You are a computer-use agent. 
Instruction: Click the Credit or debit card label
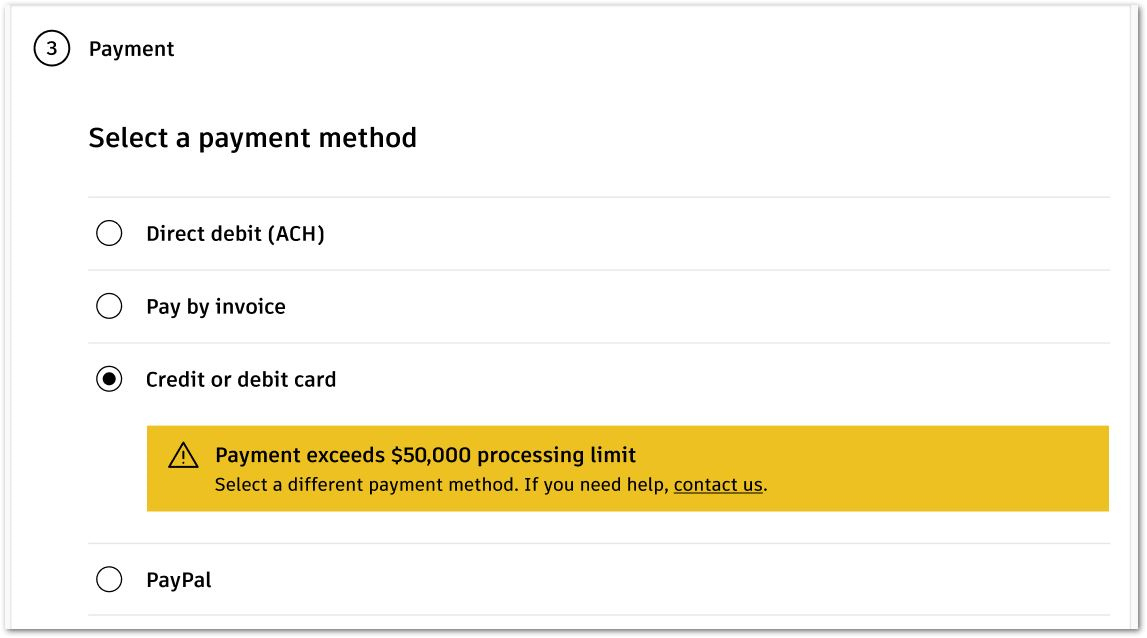pos(241,379)
